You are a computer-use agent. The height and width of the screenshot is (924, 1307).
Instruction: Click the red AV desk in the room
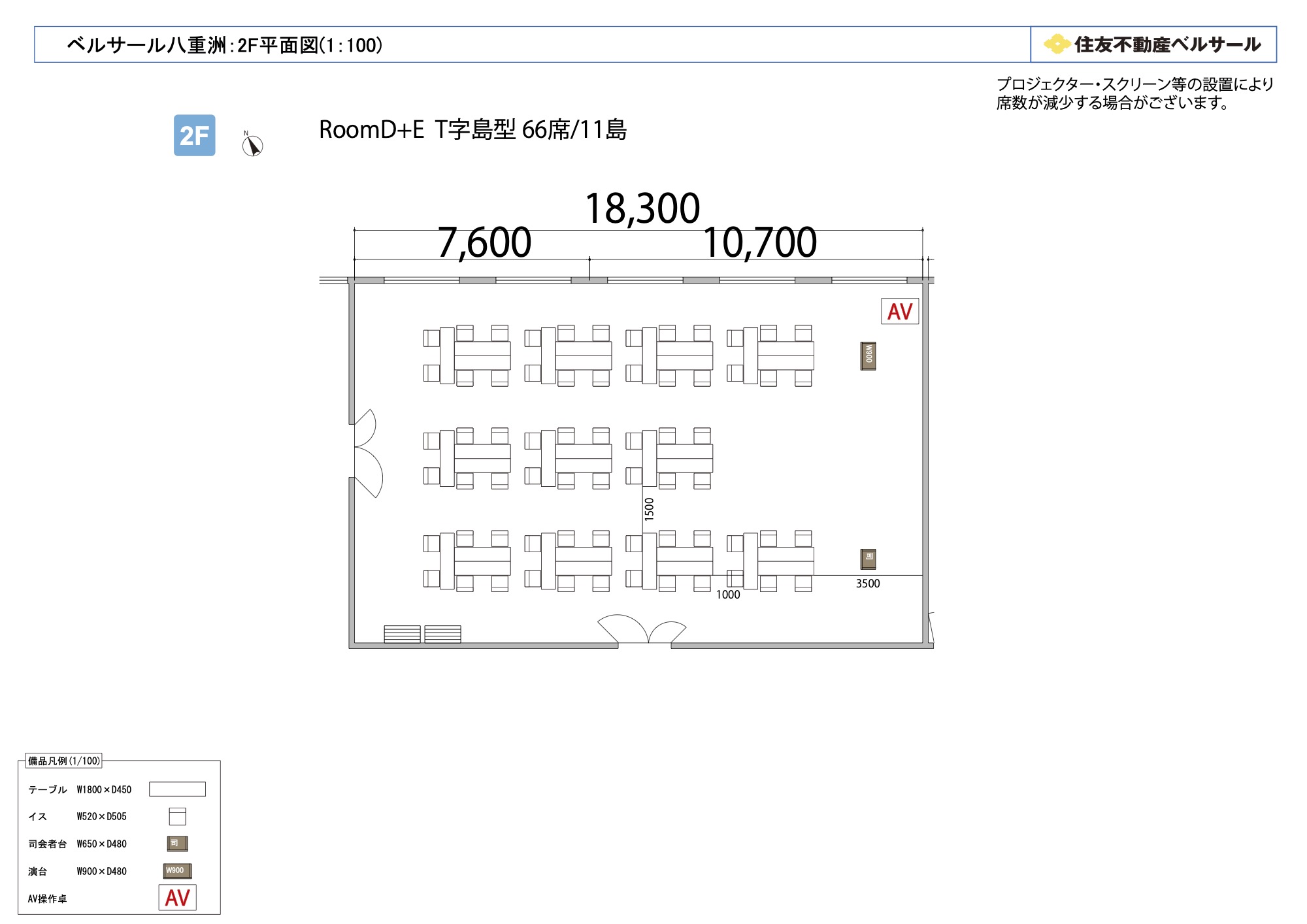pyautogui.click(x=900, y=311)
